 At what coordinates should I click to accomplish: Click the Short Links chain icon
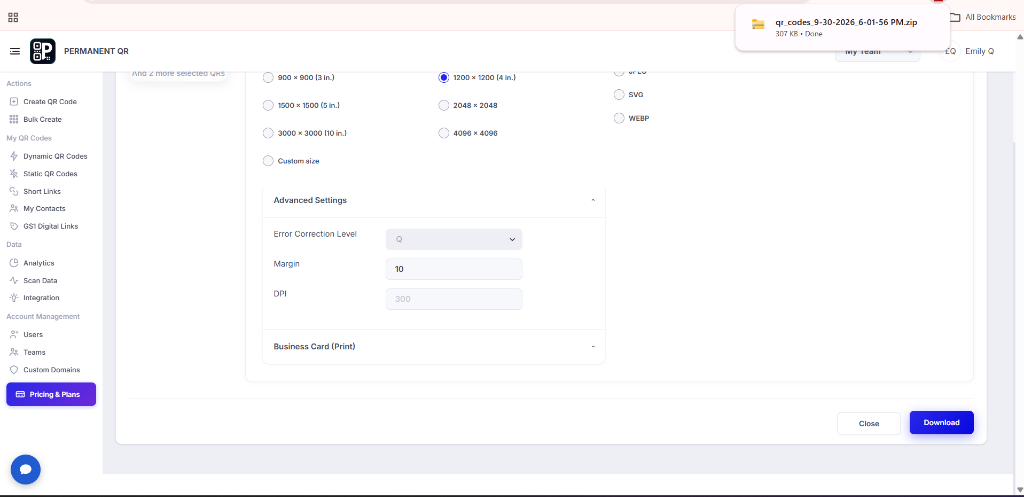point(14,191)
